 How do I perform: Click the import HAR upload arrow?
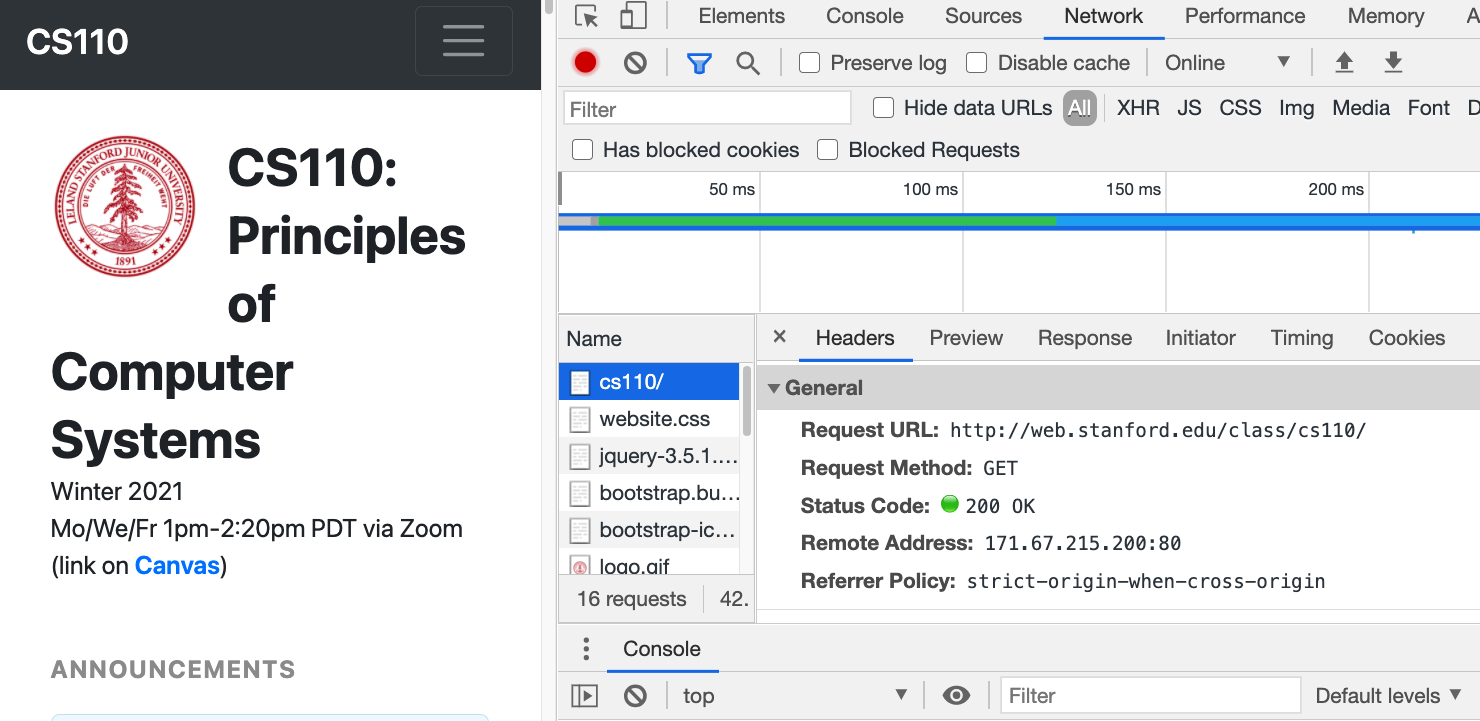1345,63
